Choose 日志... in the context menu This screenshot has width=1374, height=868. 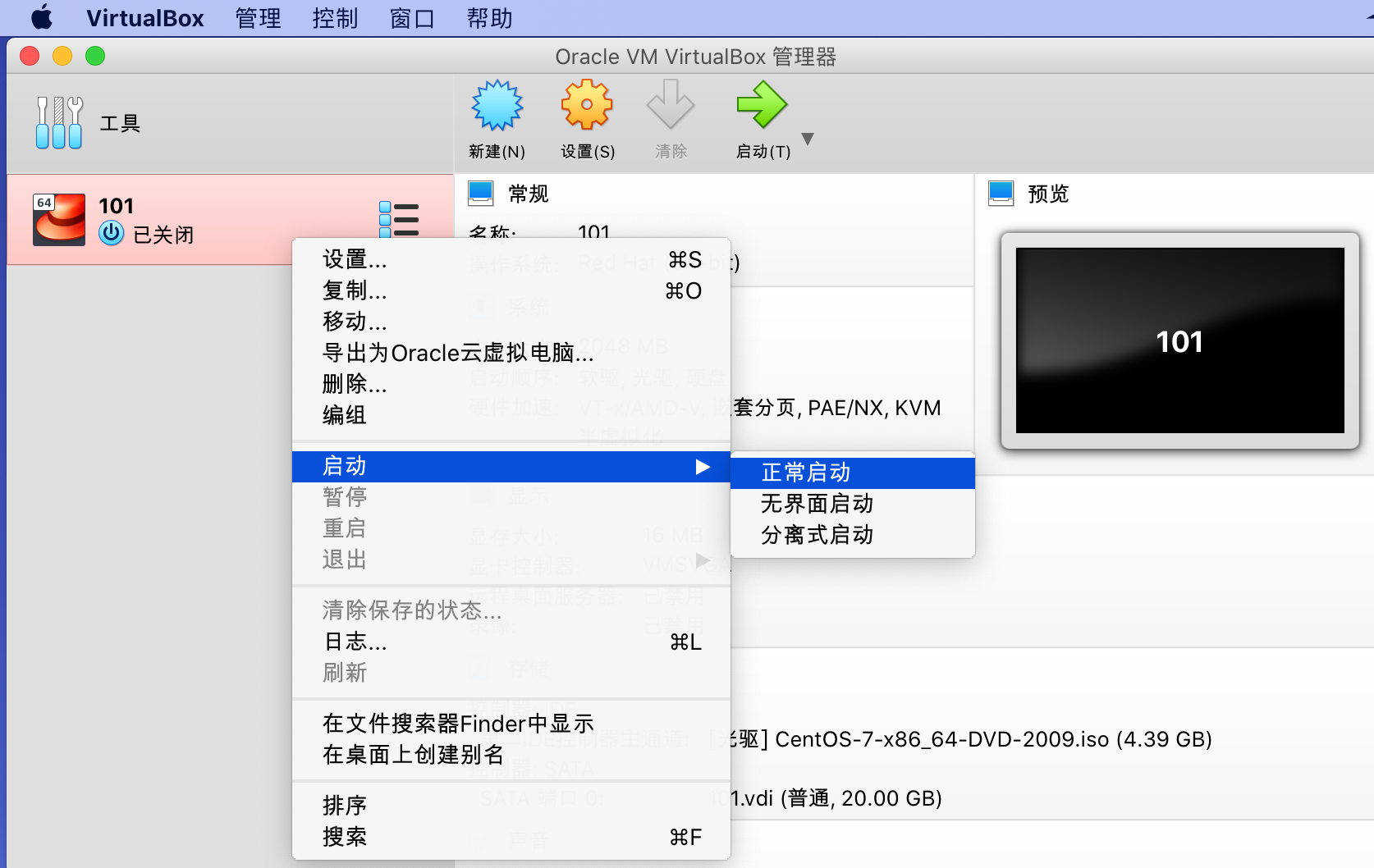511,642
